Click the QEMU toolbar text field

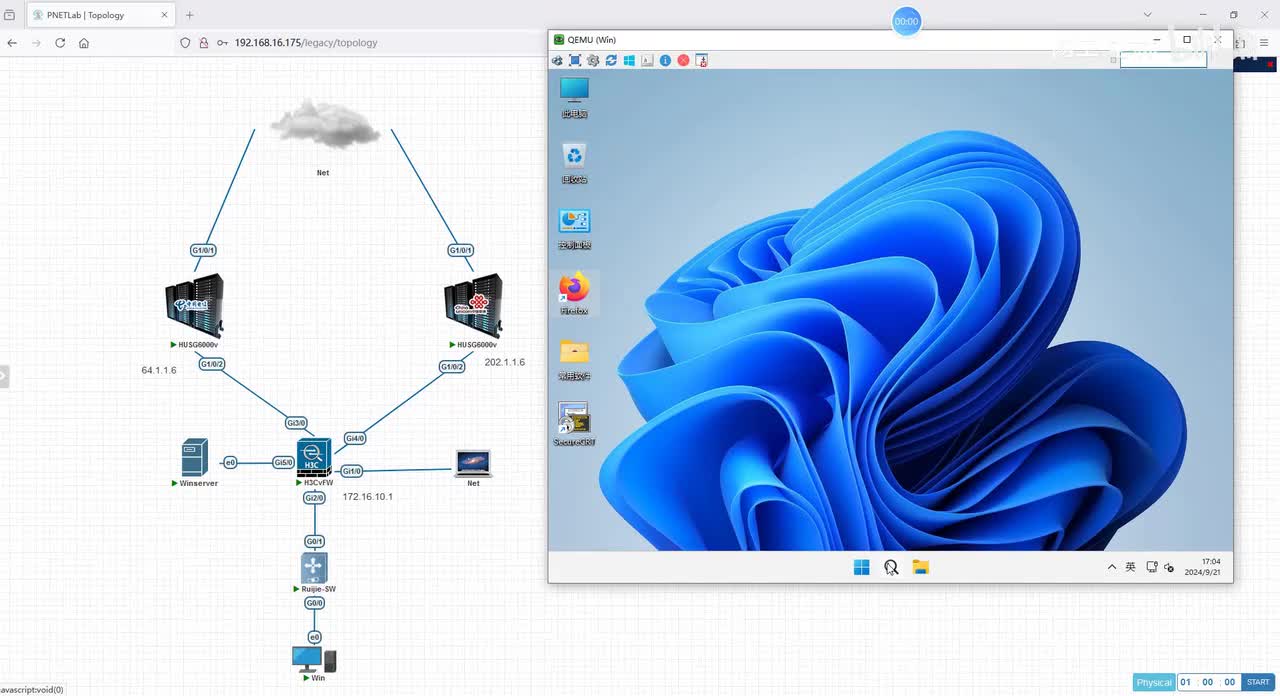[1163, 60]
